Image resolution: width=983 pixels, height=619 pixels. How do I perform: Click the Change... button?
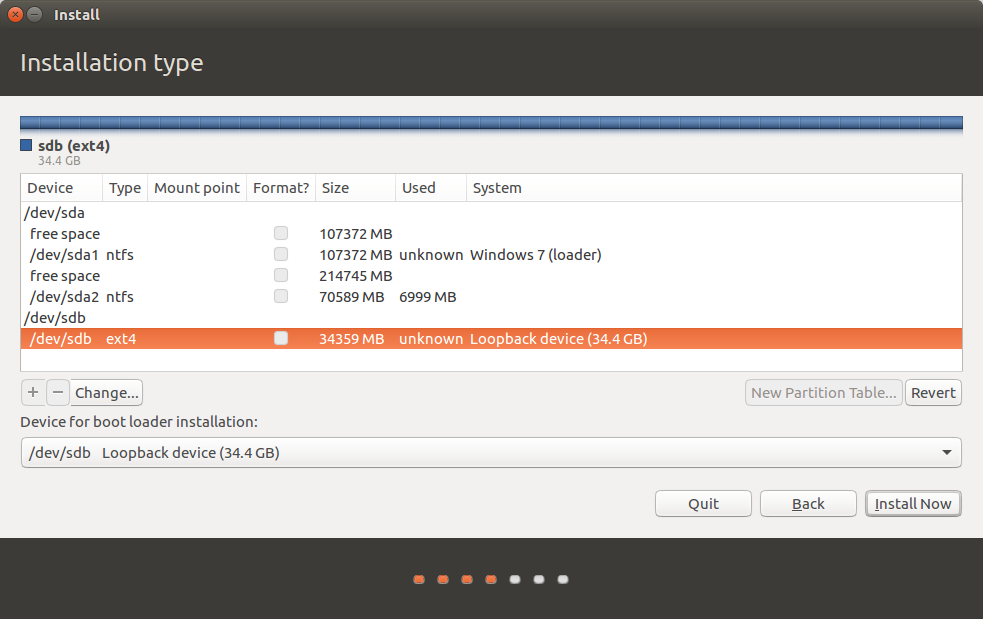pos(106,392)
